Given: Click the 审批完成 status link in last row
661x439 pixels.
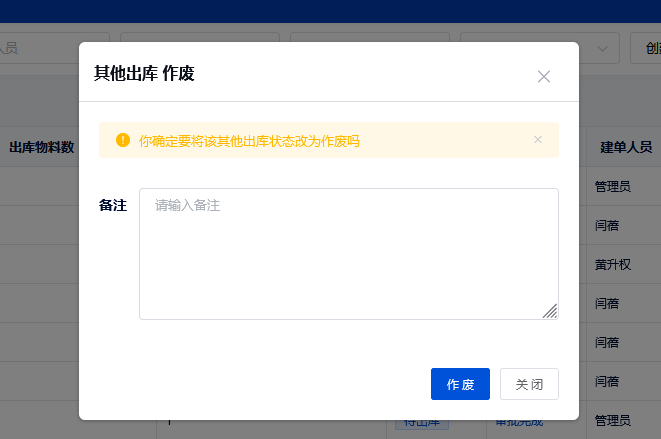Looking at the screenshot, I should coord(519,423).
